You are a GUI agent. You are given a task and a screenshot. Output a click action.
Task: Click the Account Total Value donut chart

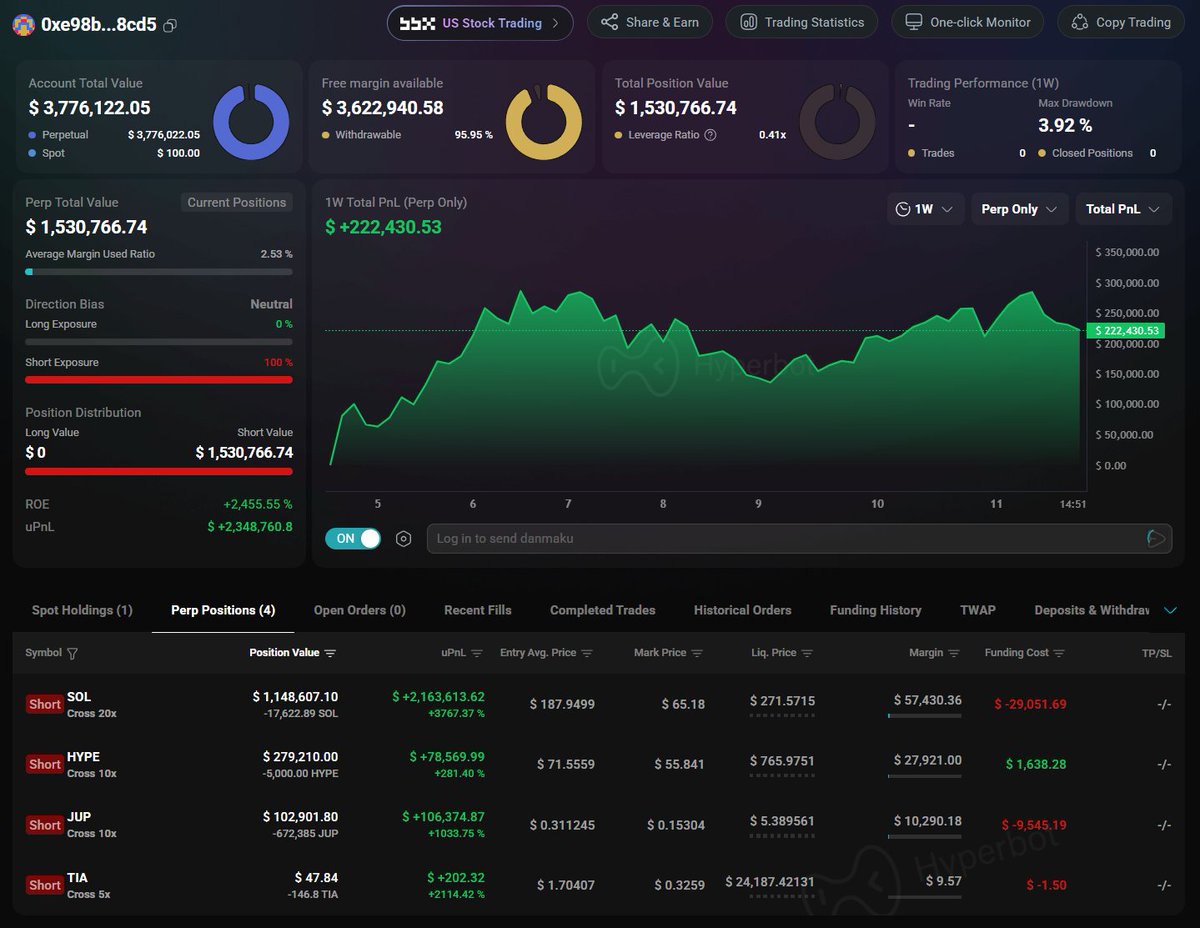(x=251, y=122)
